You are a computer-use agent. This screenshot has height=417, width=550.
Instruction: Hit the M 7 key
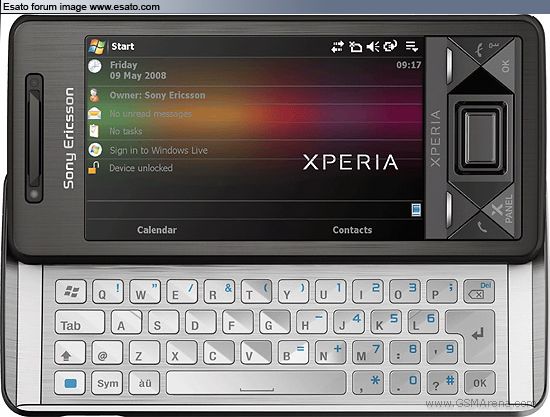pyautogui.click(x=368, y=352)
